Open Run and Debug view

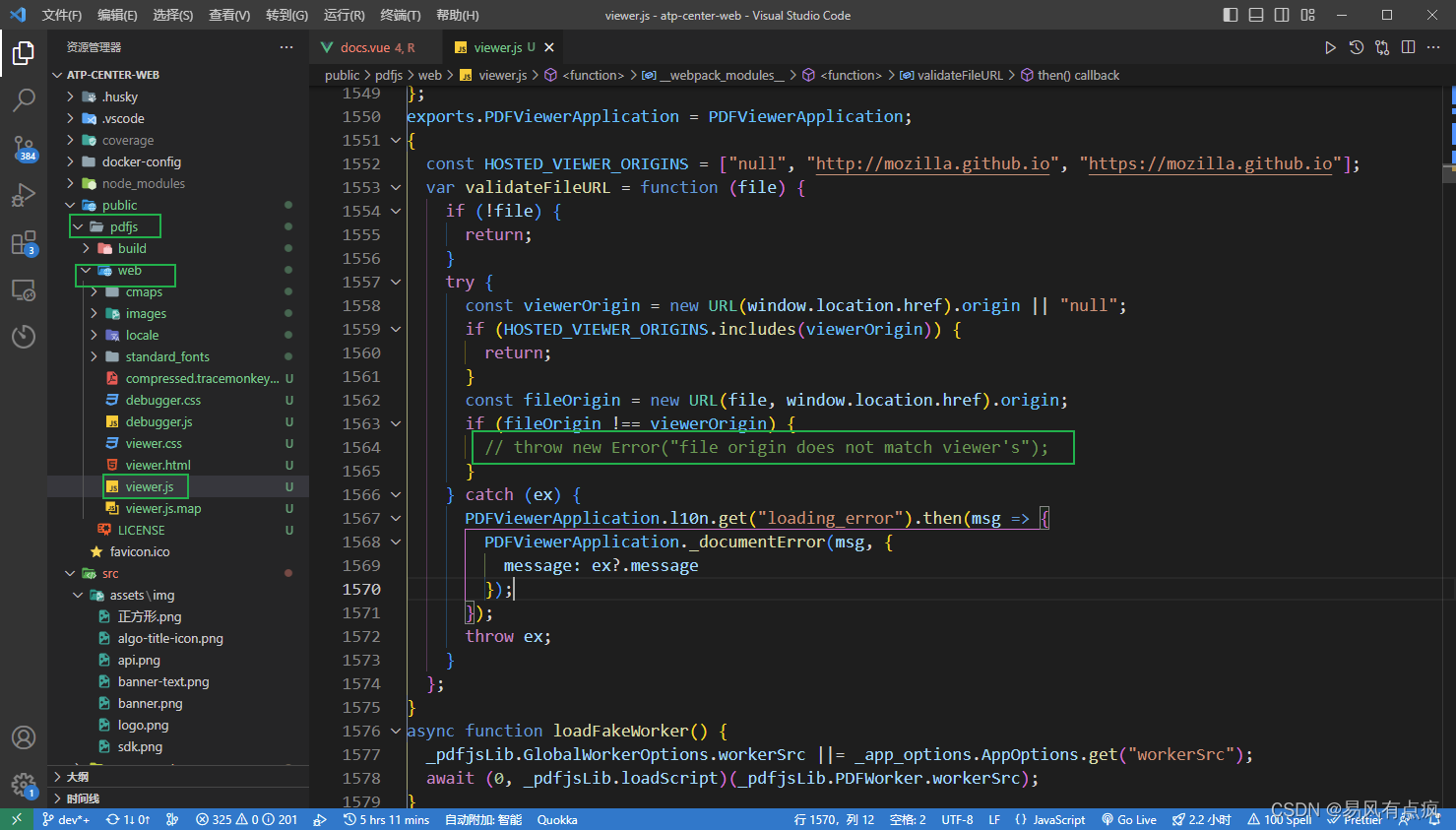24,195
